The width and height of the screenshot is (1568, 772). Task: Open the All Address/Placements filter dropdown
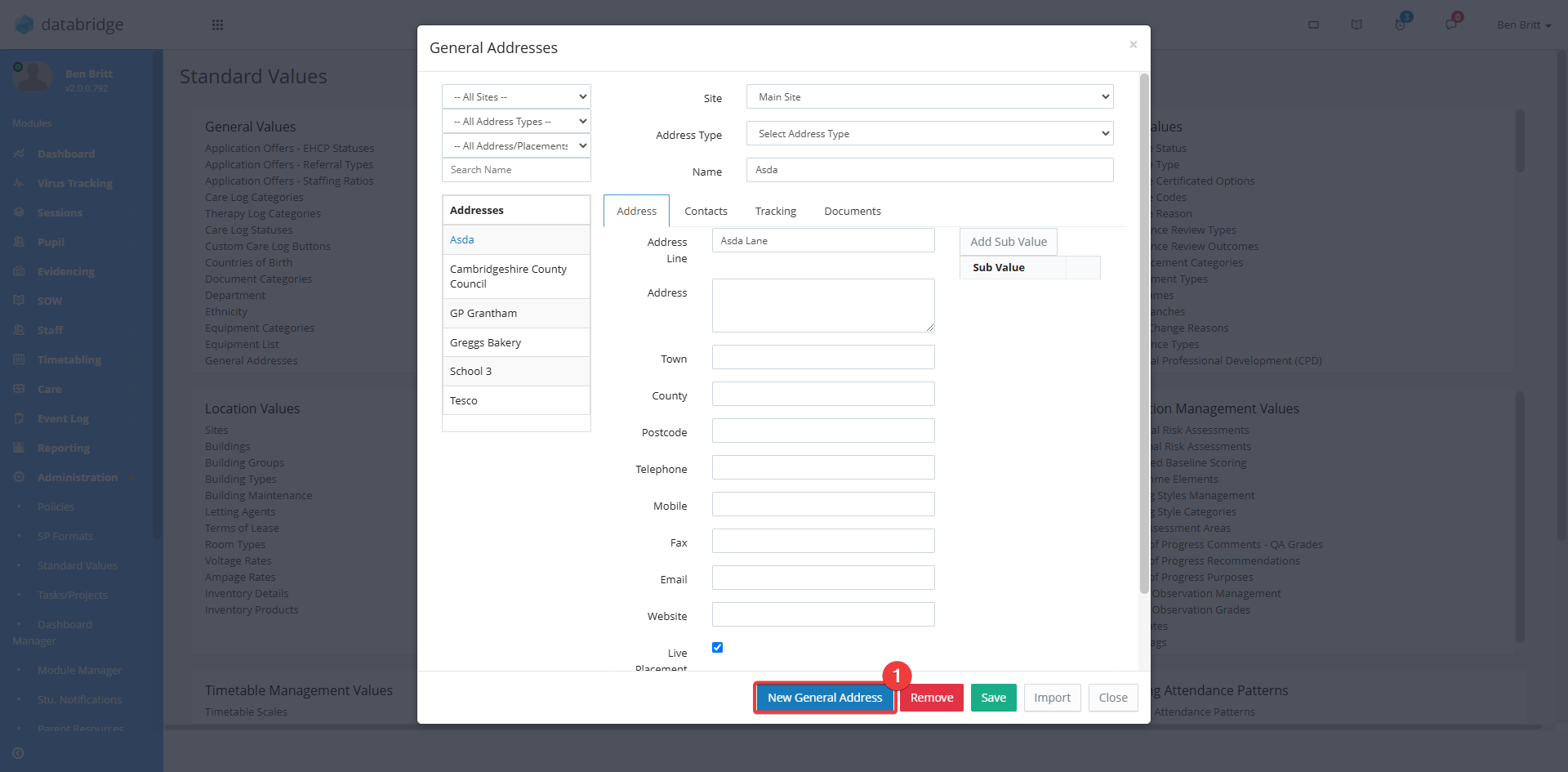[x=516, y=145]
